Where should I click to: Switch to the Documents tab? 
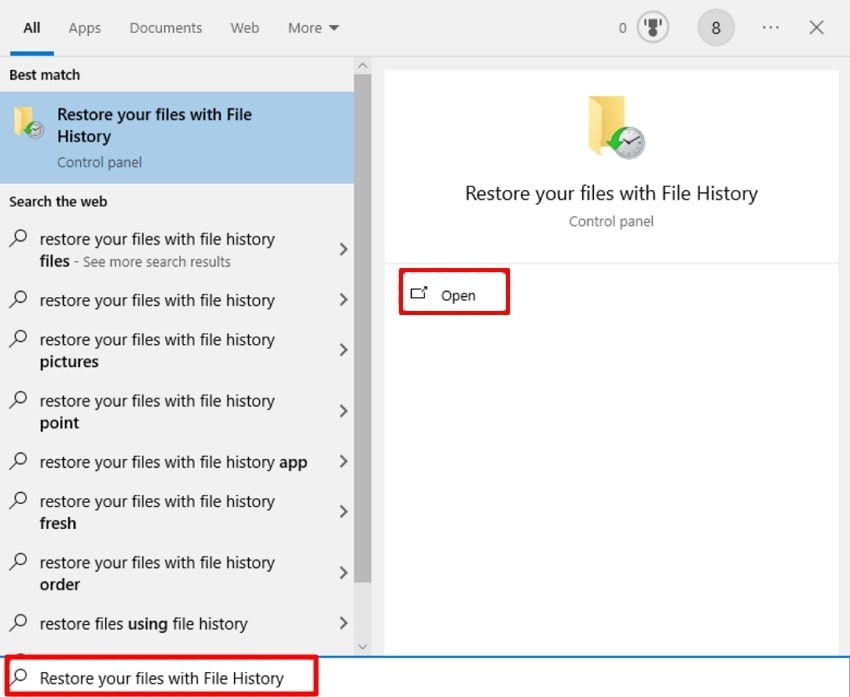tap(165, 27)
